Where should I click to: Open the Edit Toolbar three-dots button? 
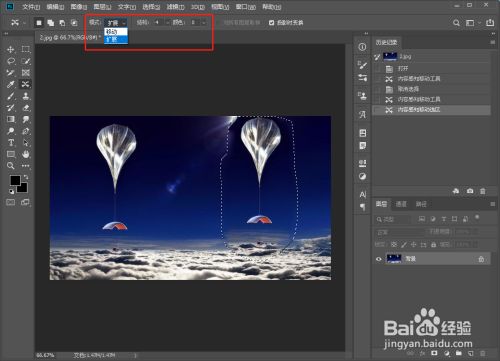point(26,166)
